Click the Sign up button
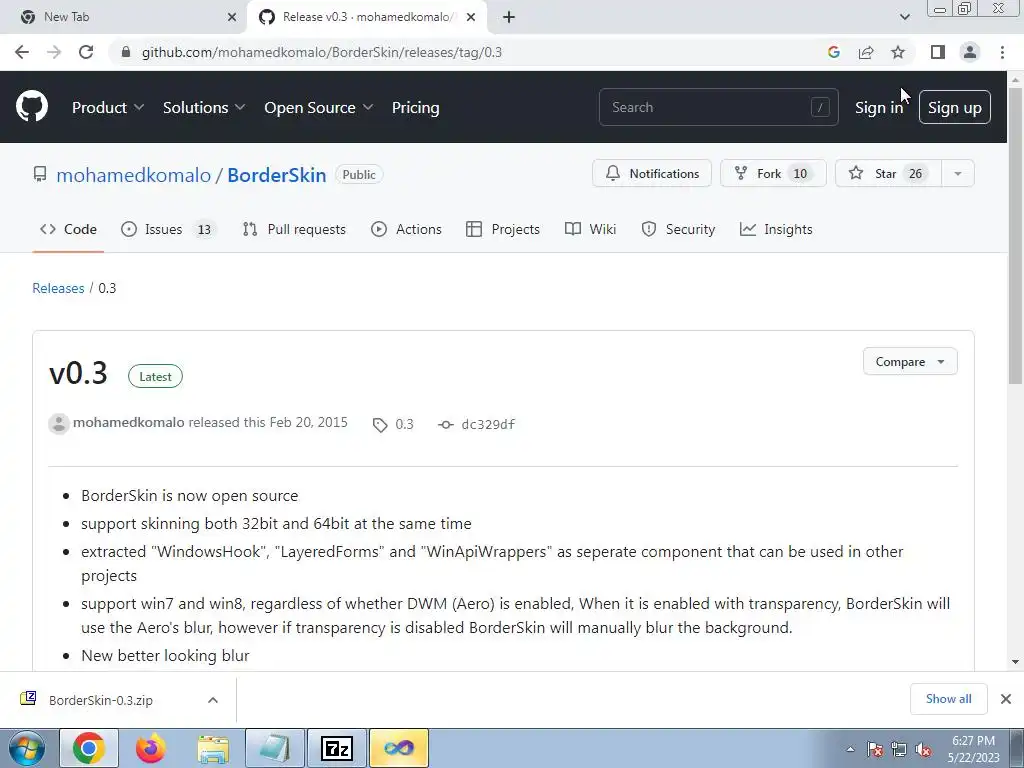The width and height of the screenshot is (1024, 768). tap(955, 108)
